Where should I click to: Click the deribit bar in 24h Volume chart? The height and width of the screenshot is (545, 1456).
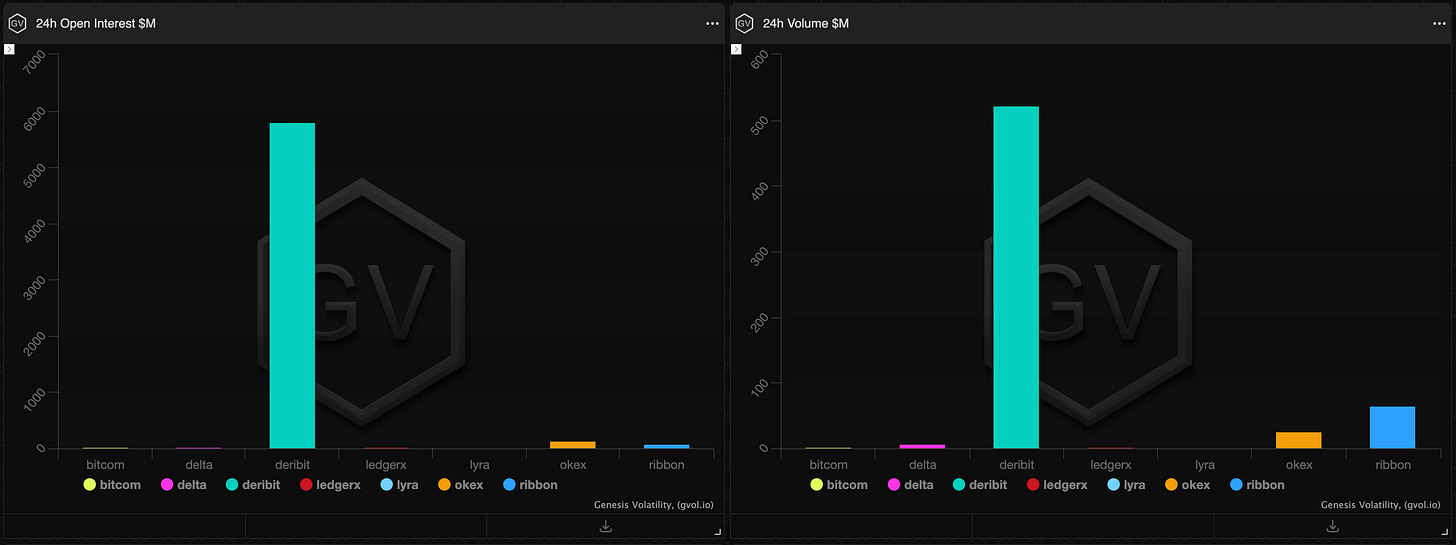tap(1016, 277)
